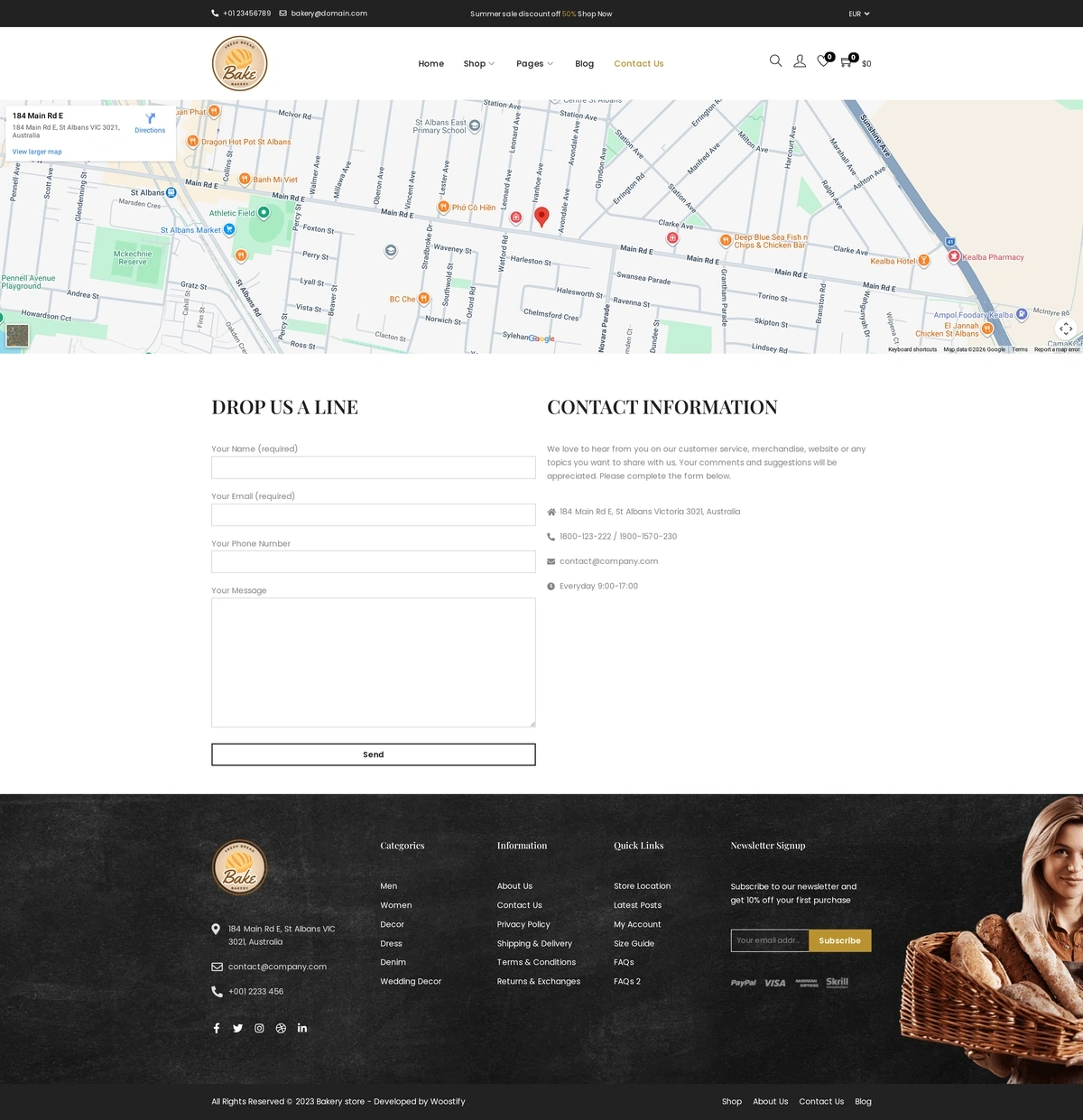The image size is (1083, 1120).
Task: Open the wishlist heart icon
Action: point(822,62)
